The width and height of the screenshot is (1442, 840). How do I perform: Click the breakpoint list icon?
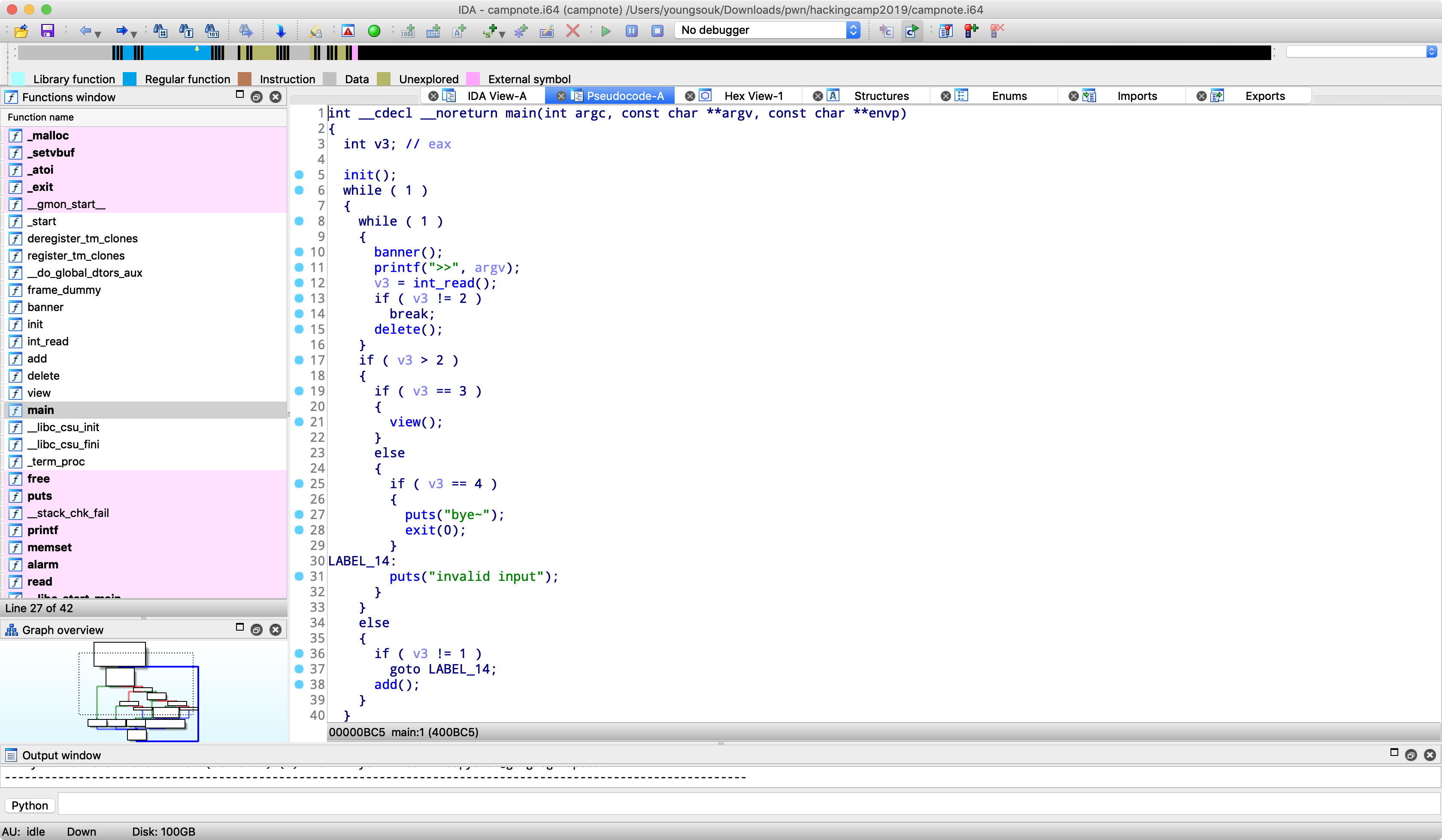tap(945, 30)
